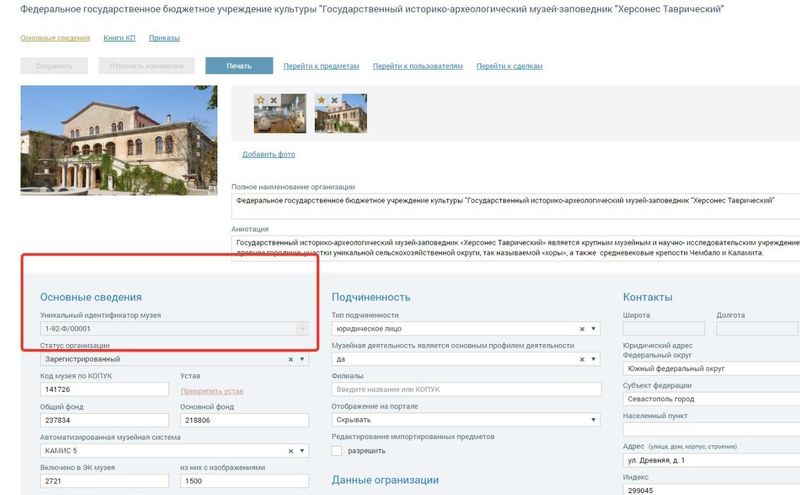Viewport: 800px width, 495px height.
Task: Click the 'Добавить фото' link
Action: coord(268,154)
